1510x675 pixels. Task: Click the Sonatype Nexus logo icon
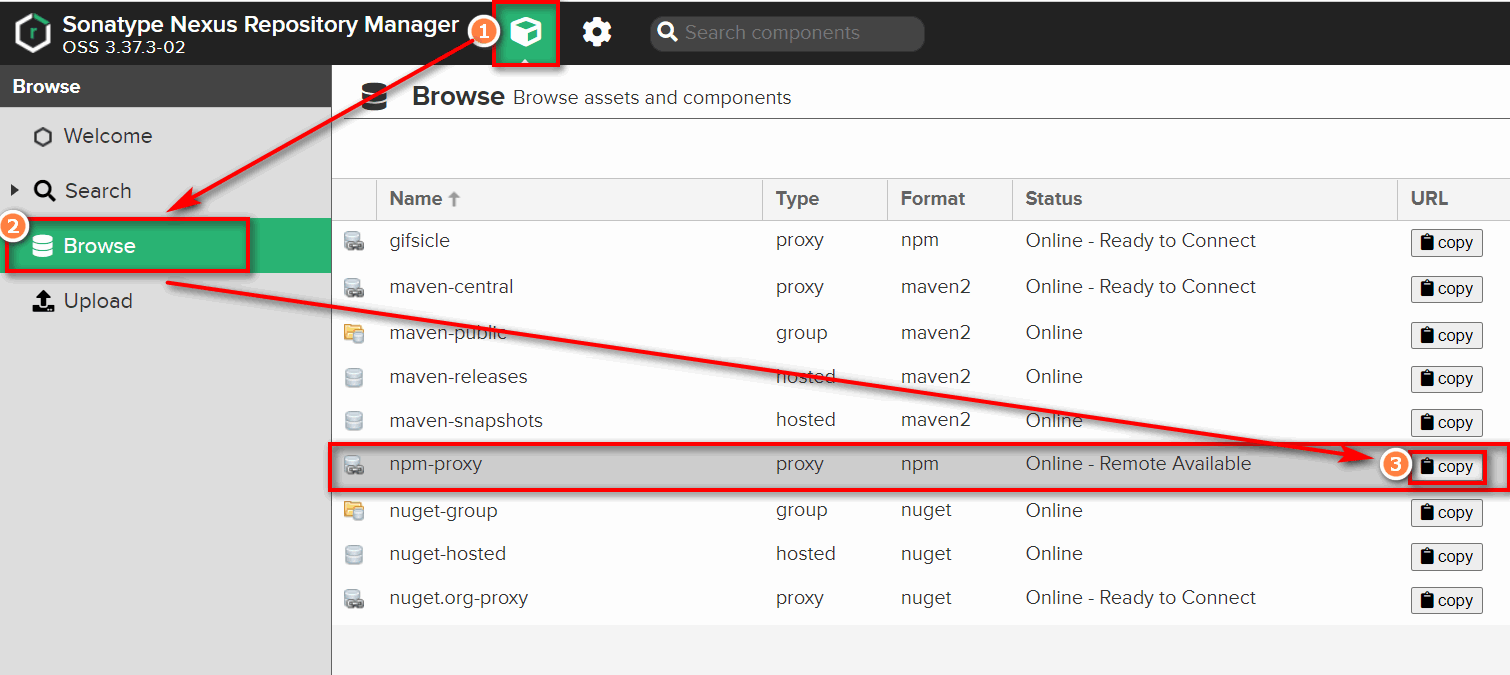pyautogui.click(x=33, y=33)
